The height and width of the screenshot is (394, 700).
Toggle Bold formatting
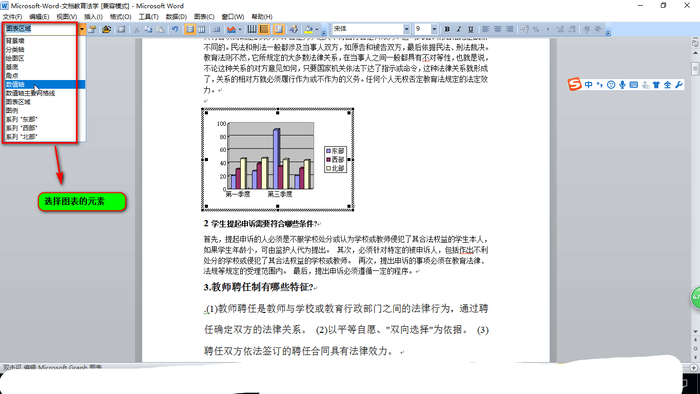click(x=447, y=29)
